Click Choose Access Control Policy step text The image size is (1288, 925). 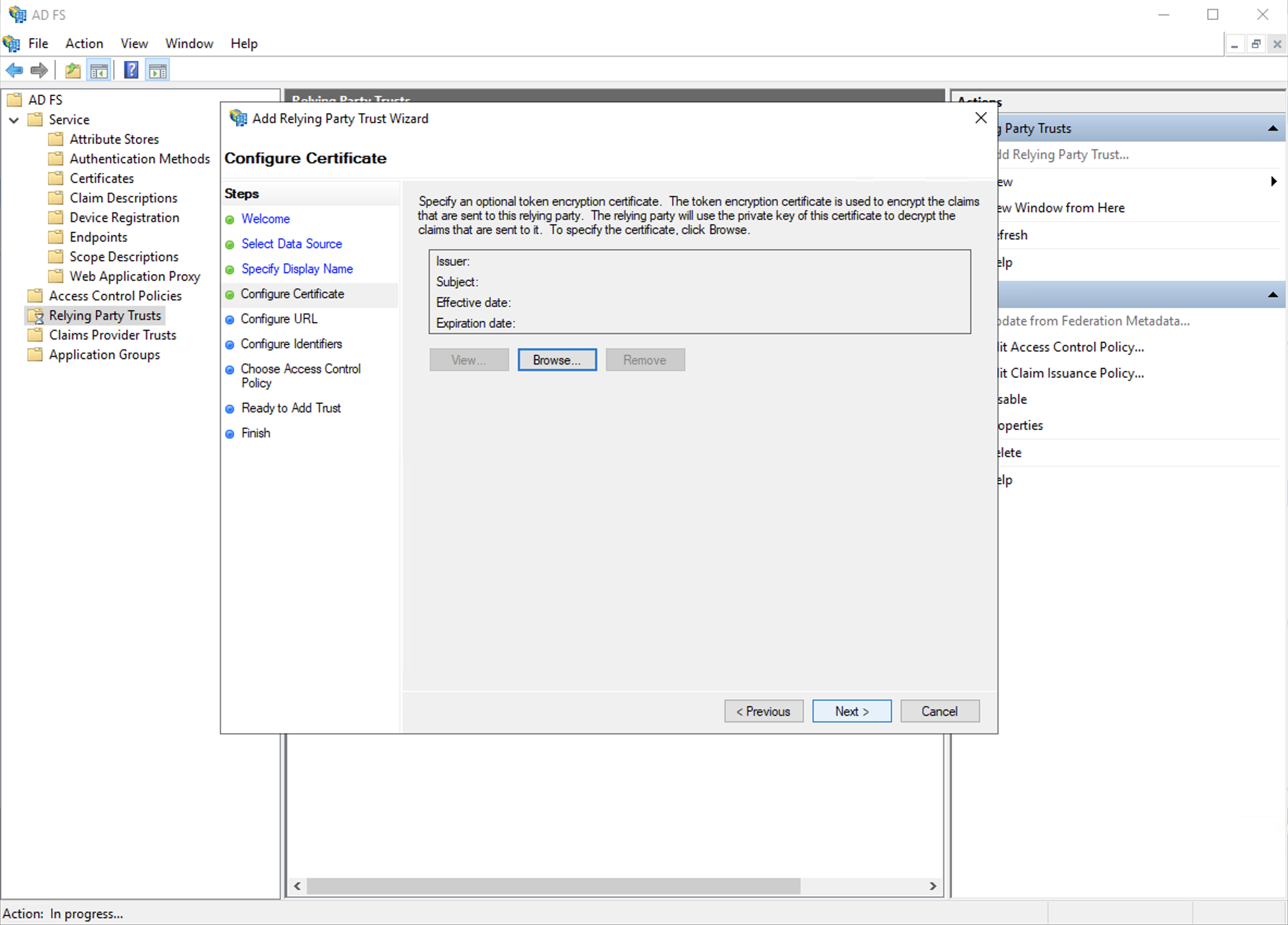point(300,376)
